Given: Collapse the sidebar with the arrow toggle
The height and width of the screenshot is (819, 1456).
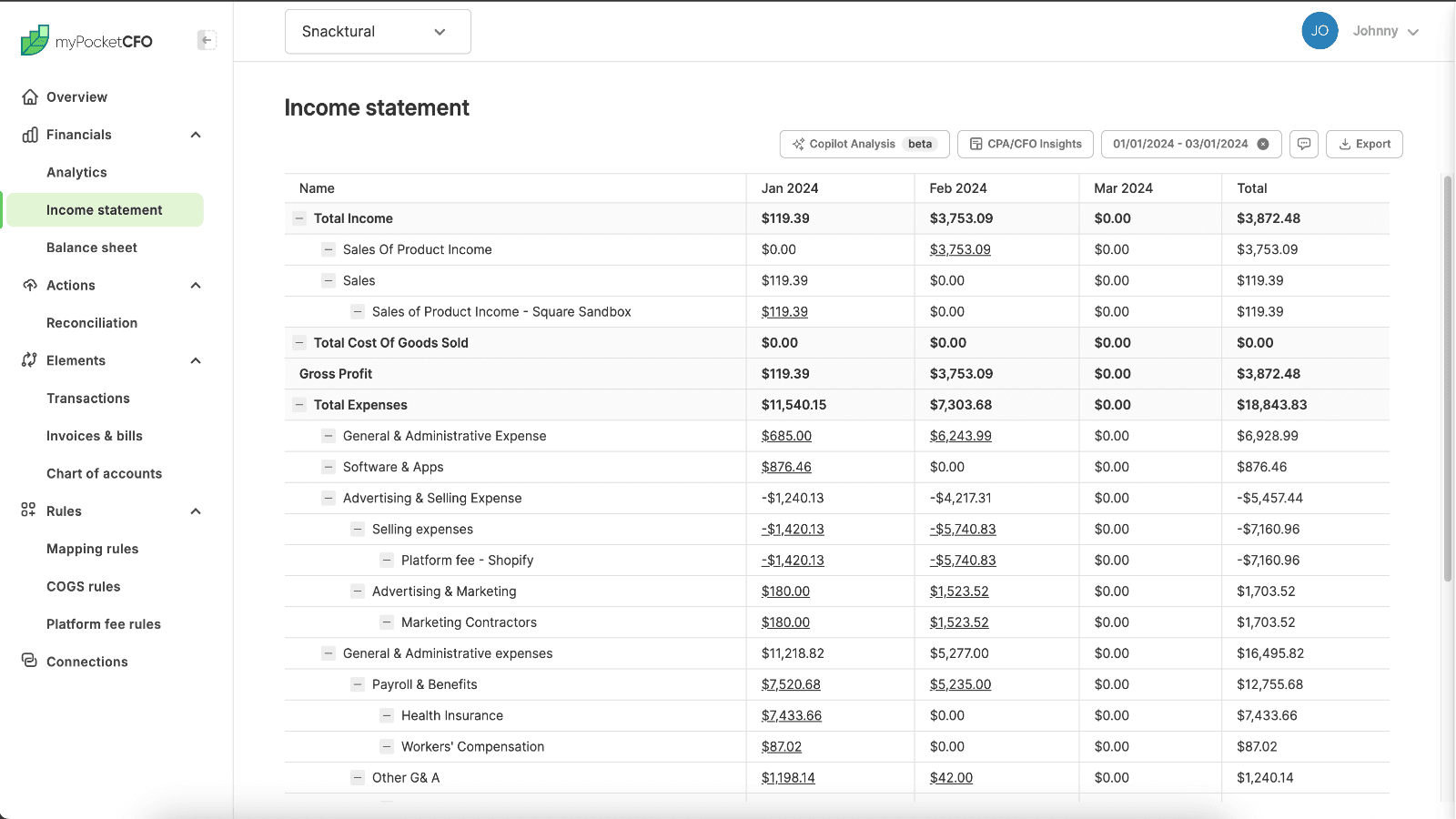Looking at the screenshot, I should pyautogui.click(x=207, y=40).
